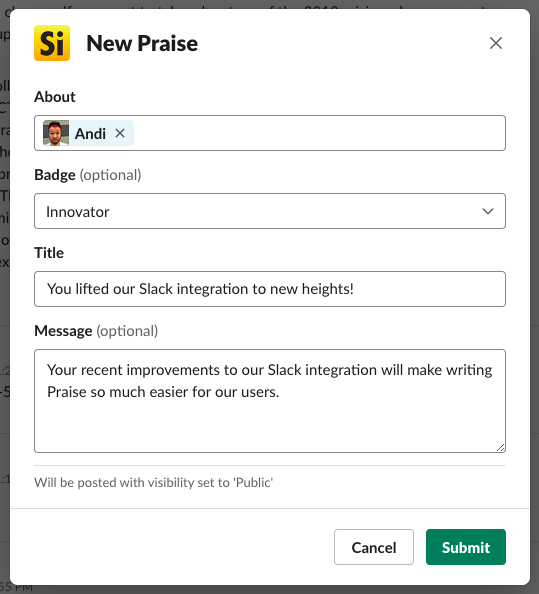Click the Badge (optional) label
The width and height of the screenshot is (539, 594).
88,175
